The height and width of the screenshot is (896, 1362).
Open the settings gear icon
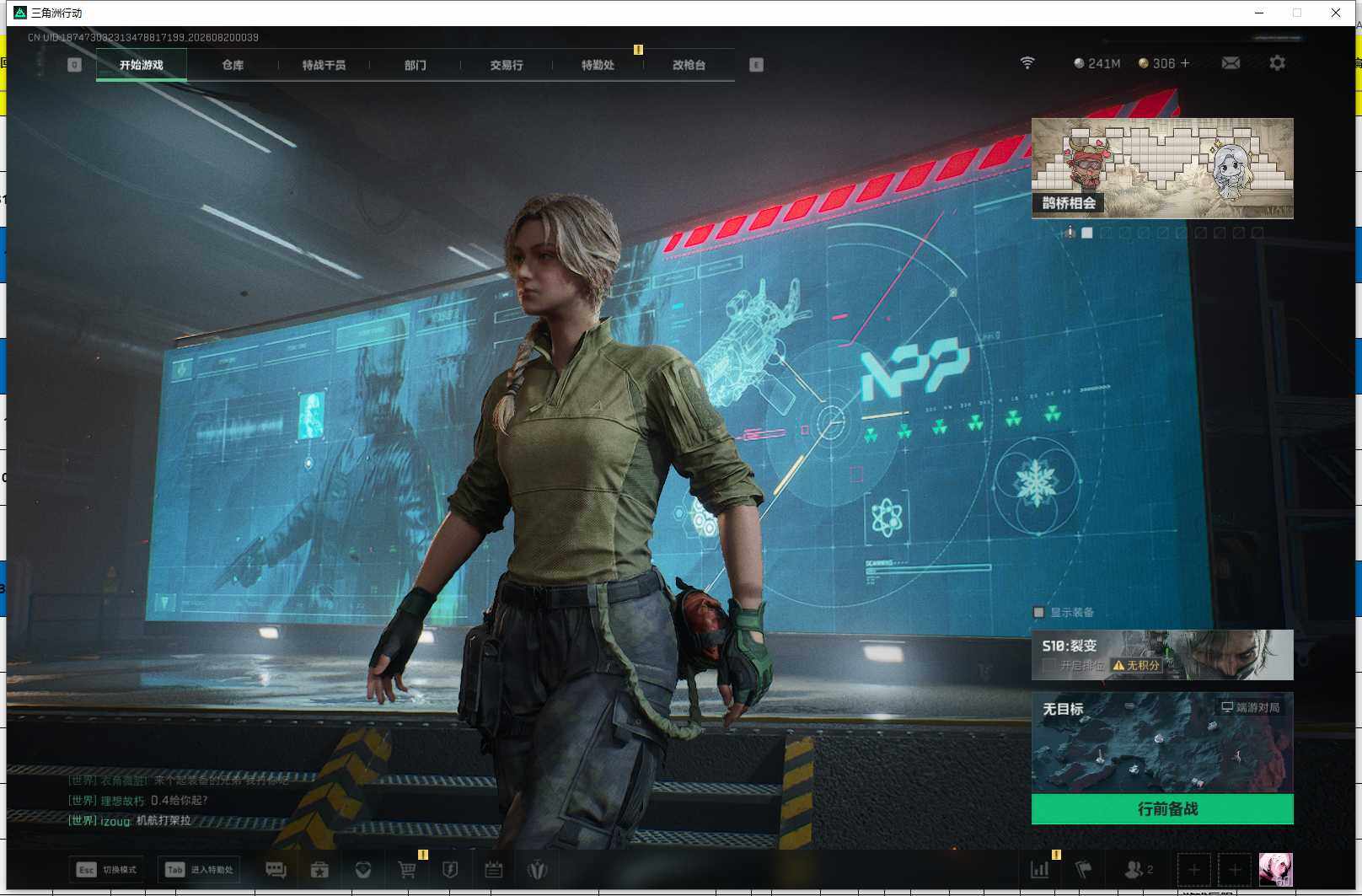coord(1277,63)
